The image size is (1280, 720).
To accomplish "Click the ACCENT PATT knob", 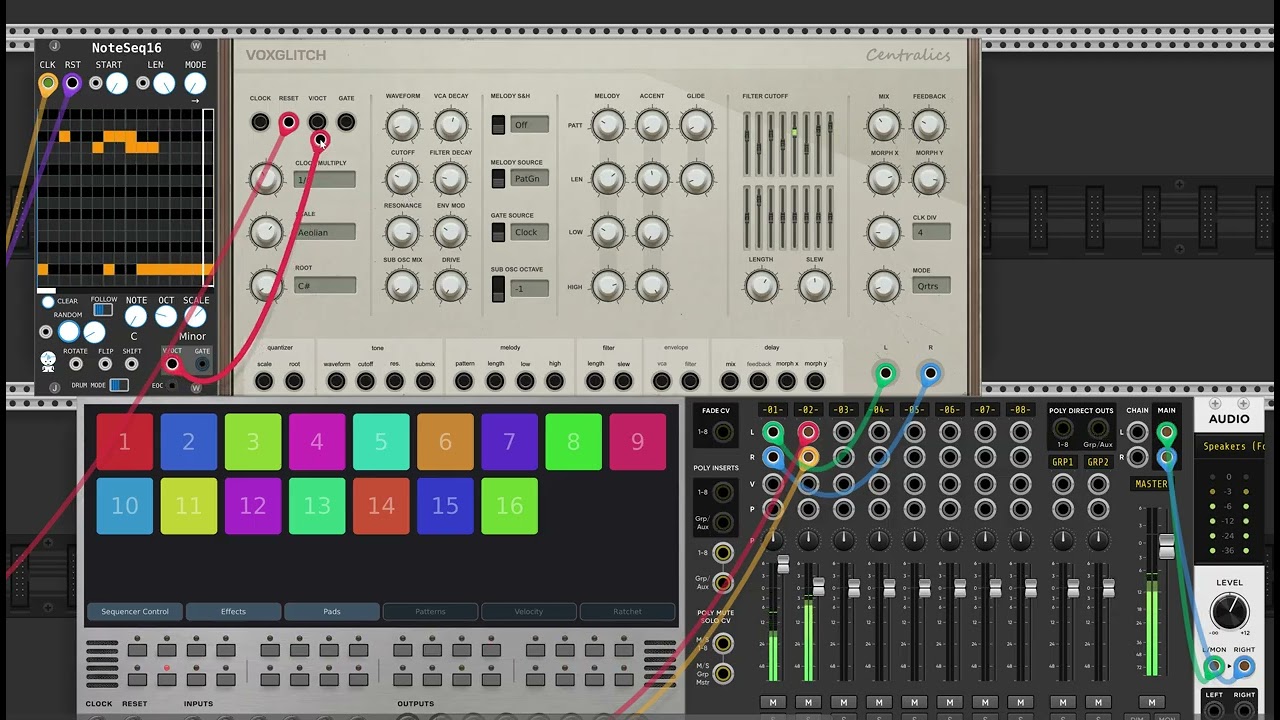I will pyautogui.click(x=652, y=125).
